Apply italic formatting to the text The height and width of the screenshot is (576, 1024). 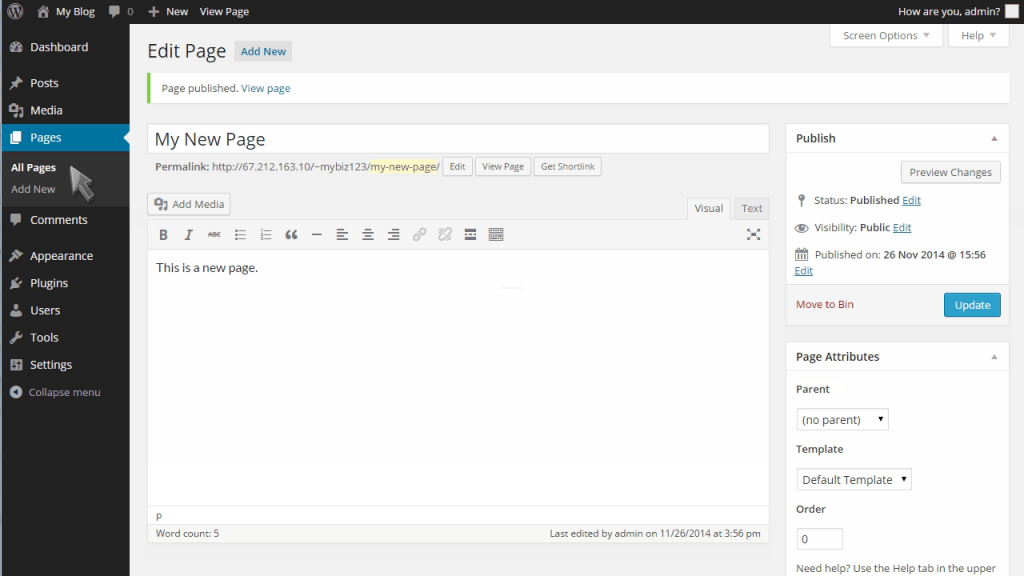pyautogui.click(x=188, y=234)
